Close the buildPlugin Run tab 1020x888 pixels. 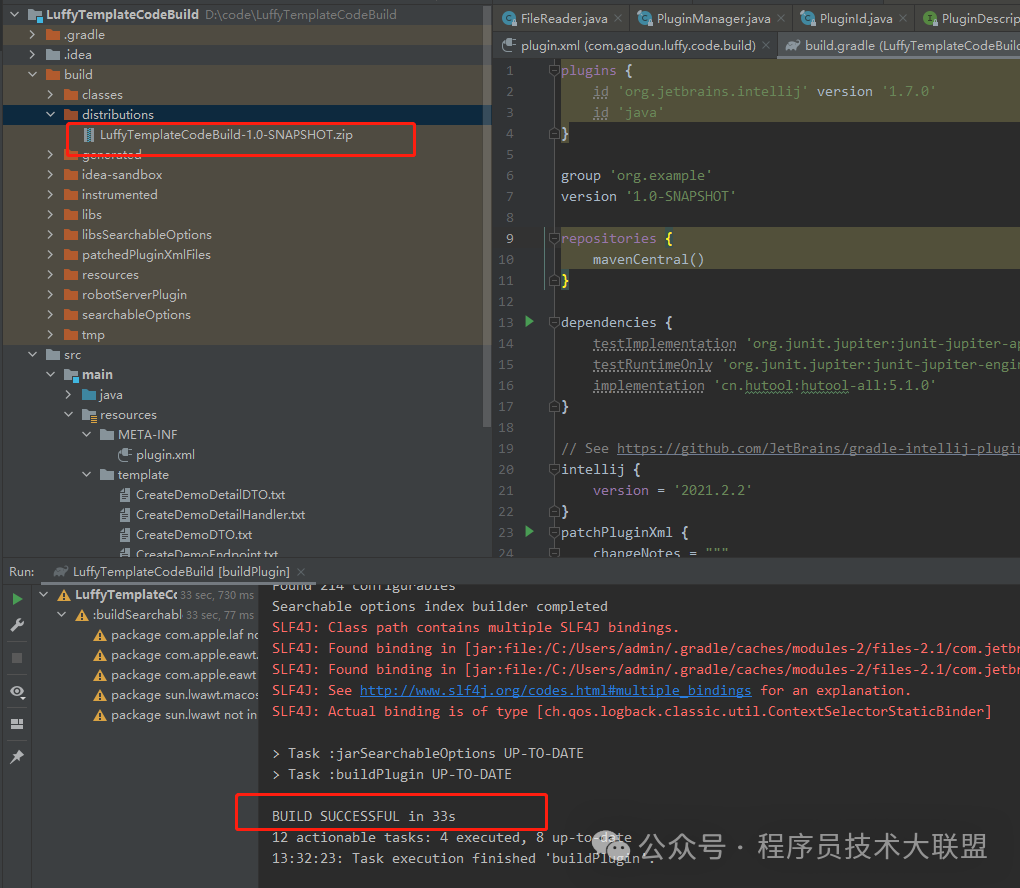301,572
